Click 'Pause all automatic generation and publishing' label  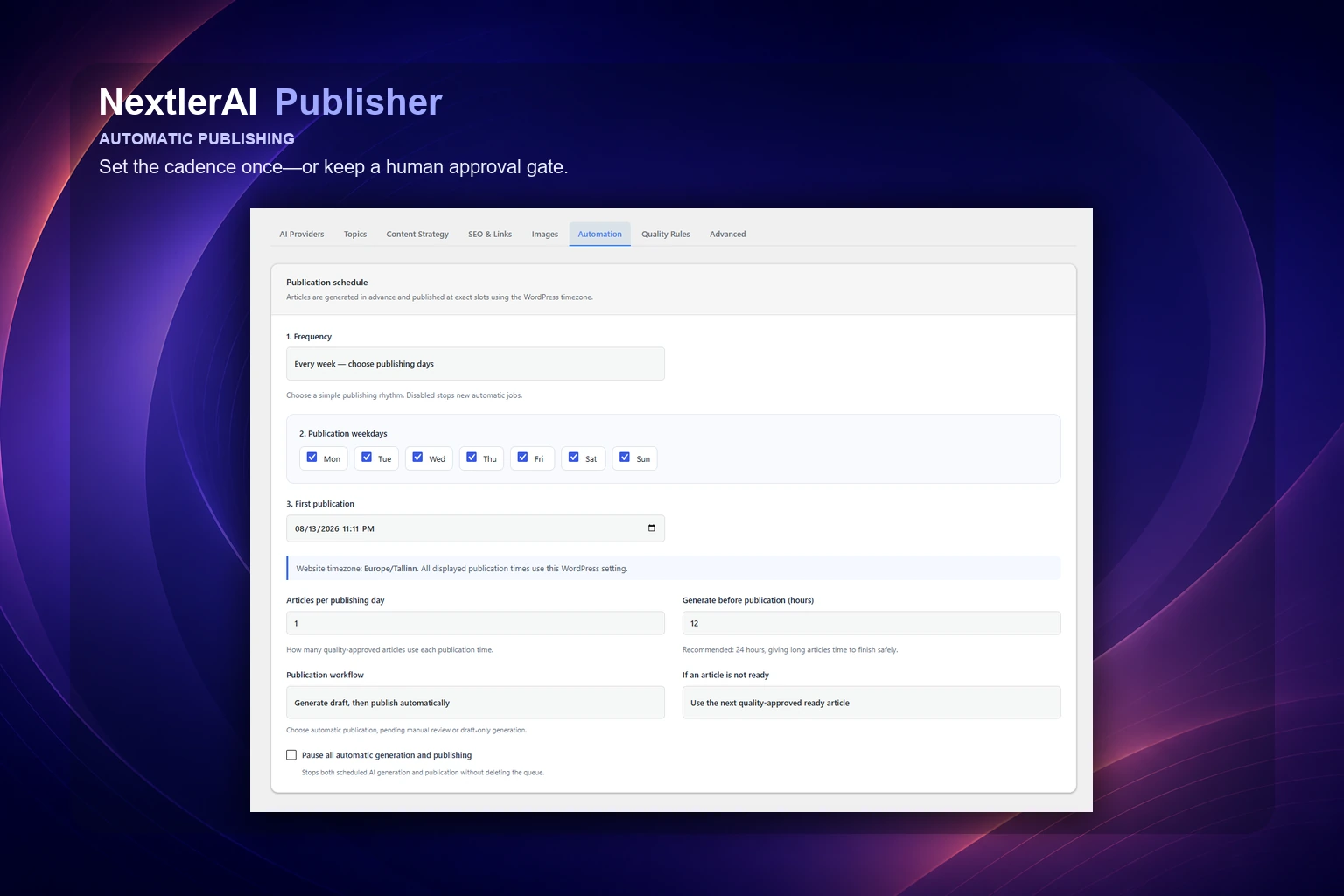(x=387, y=755)
